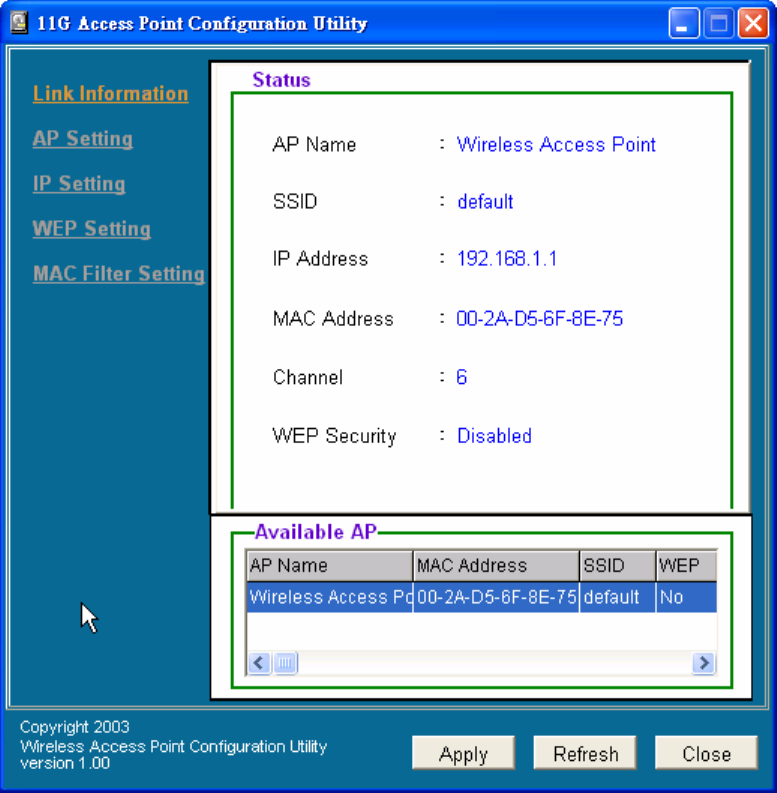This screenshot has width=777, height=793.
Task: Click the 'default' SSID cell in the table
Action: click(x=618, y=597)
